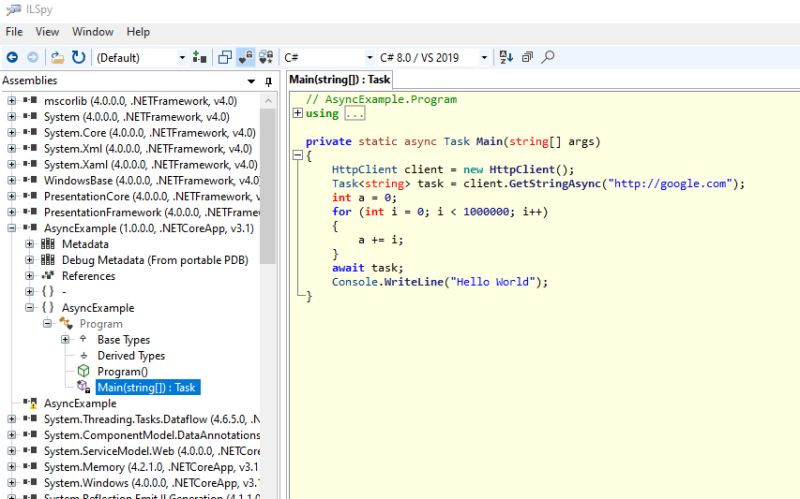Screen dimensions: 800x499
Task: Click the Back navigation arrow
Action: point(12,57)
